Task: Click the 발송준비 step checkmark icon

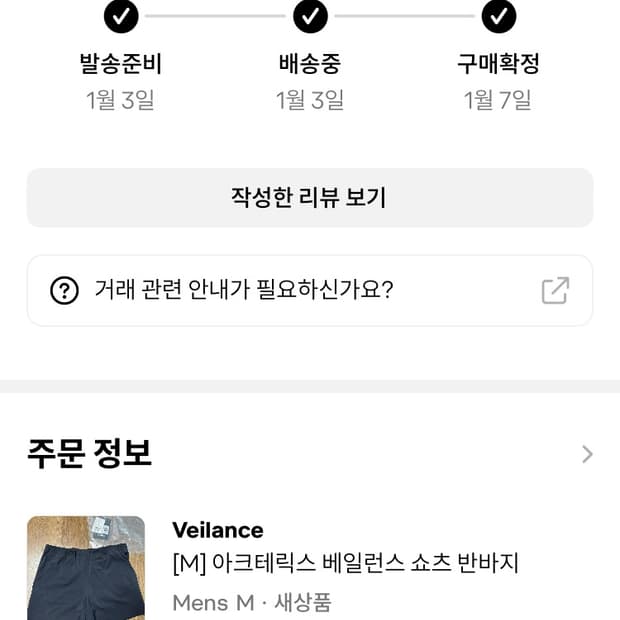Action: [x=121, y=16]
